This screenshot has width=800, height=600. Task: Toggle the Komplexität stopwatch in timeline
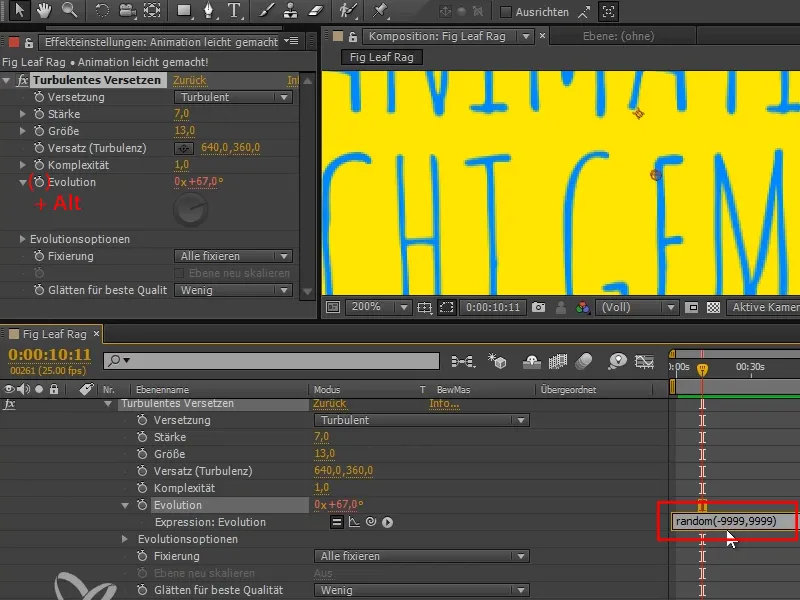pyautogui.click(x=142, y=488)
